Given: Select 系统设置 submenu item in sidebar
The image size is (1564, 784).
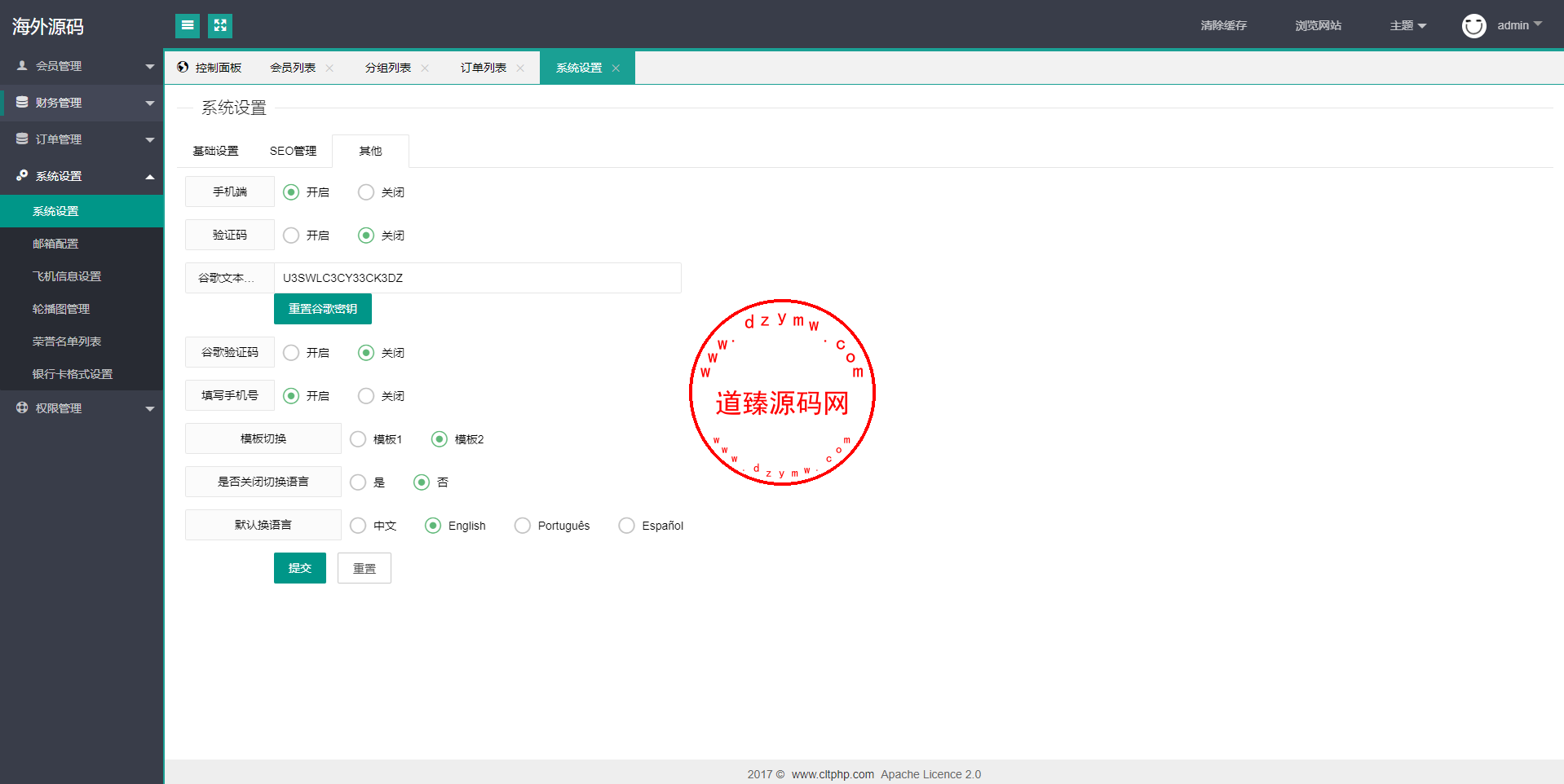Looking at the screenshot, I should (82, 211).
